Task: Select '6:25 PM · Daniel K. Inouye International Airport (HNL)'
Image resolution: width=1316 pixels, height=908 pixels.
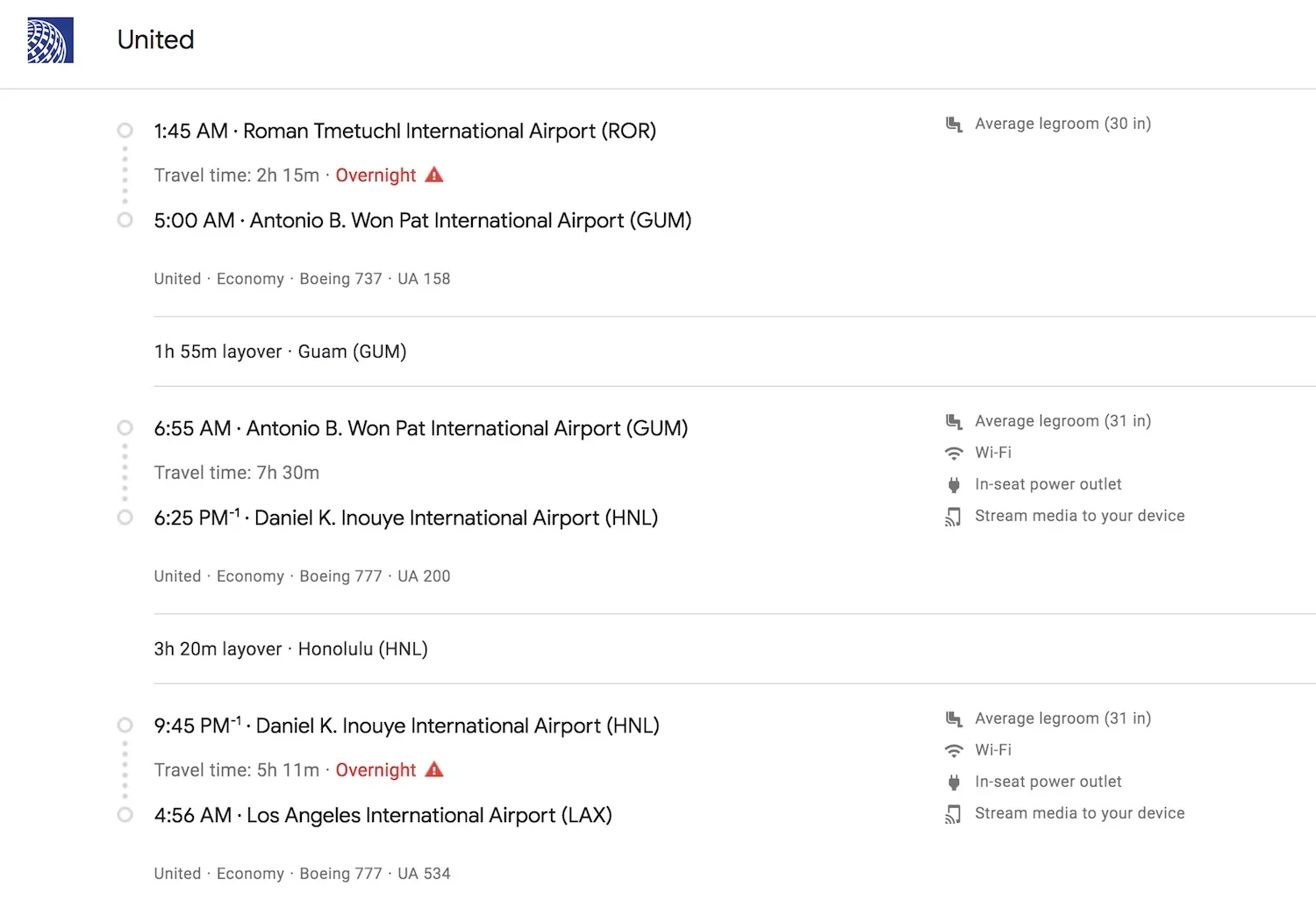Action: pyautogui.click(x=406, y=518)
